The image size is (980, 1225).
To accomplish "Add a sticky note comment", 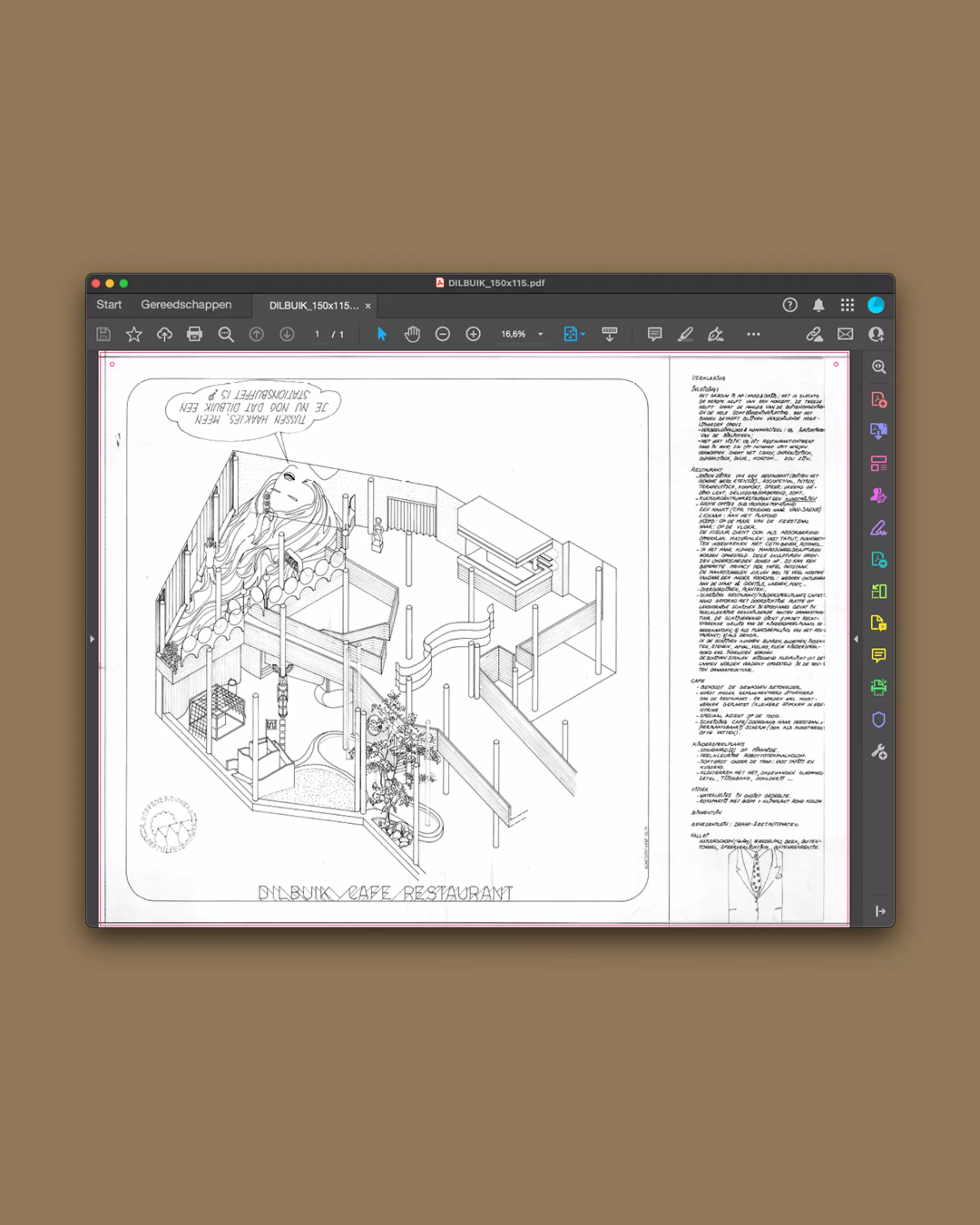I will (654, 334).
